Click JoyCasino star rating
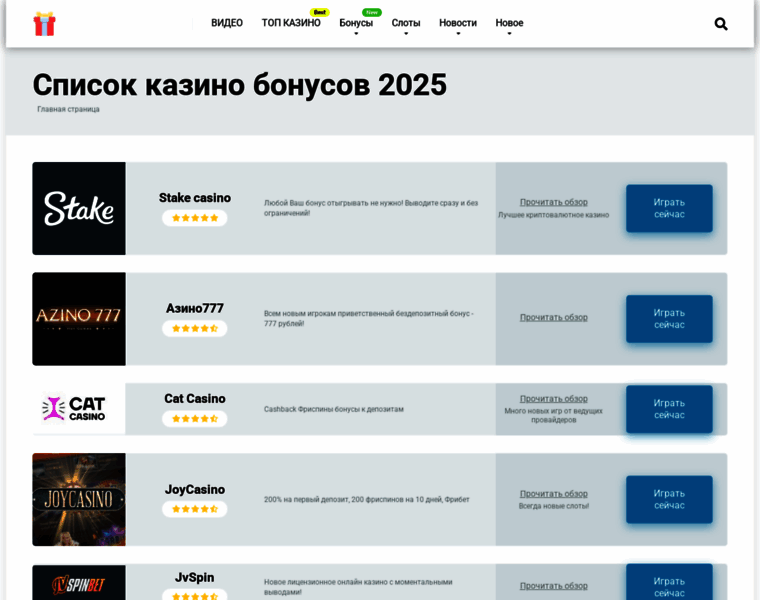This screenshot has width=760, height=600. click(x=195, y=509)
